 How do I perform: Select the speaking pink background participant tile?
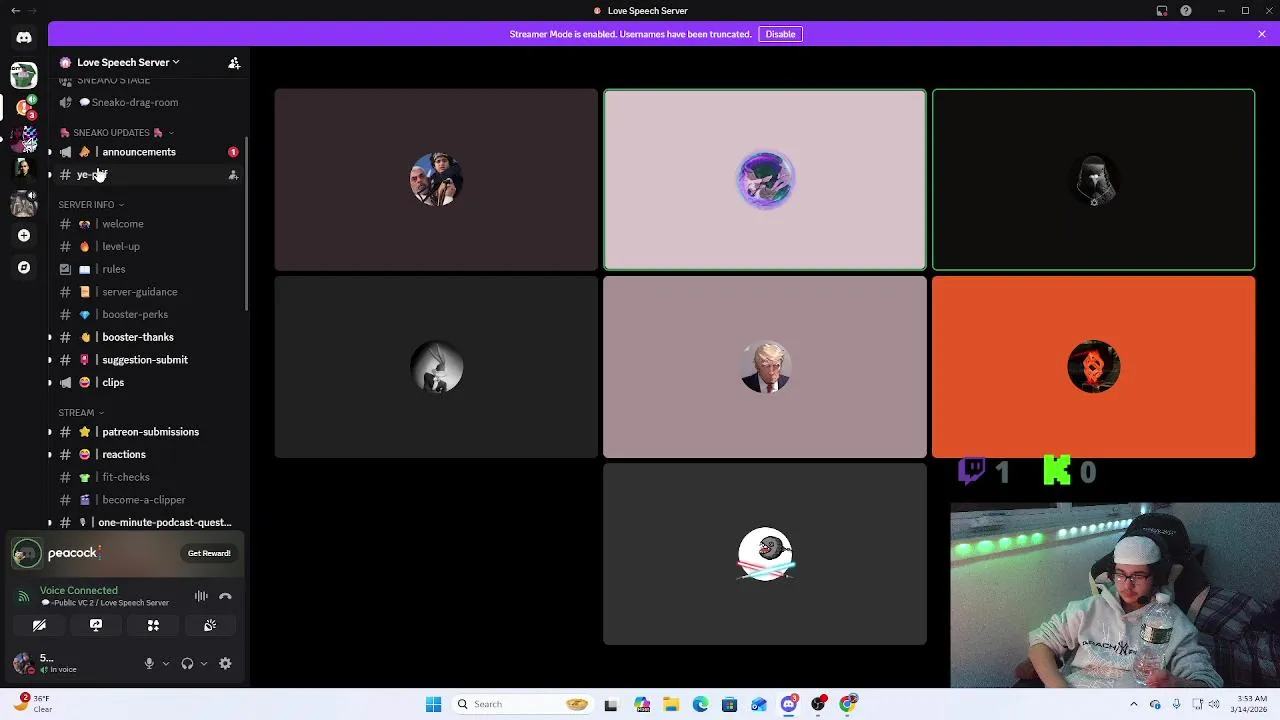click(x=765, y=180)
